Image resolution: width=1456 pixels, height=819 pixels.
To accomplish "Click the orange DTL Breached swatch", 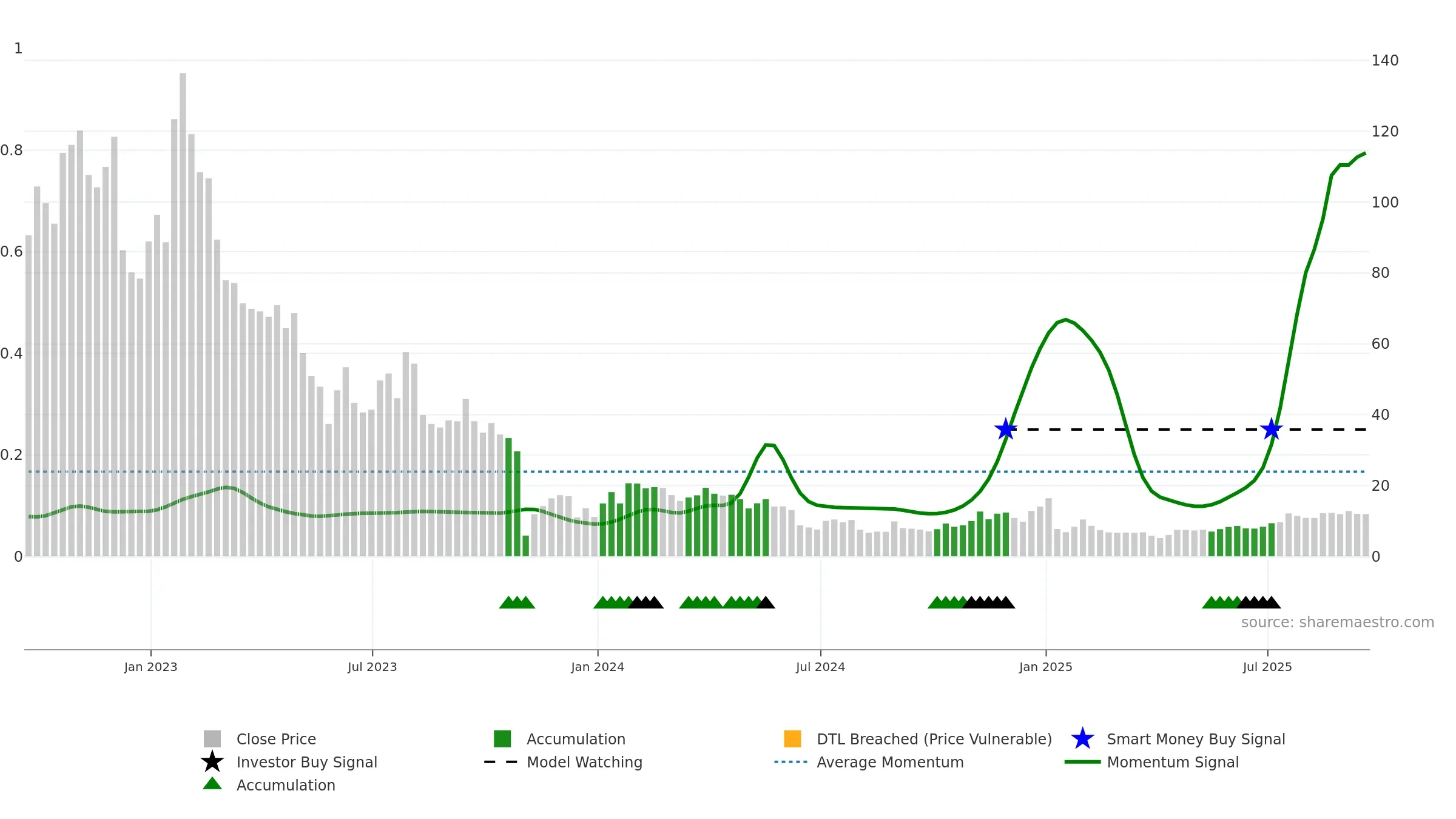I will tap(792, 739).
